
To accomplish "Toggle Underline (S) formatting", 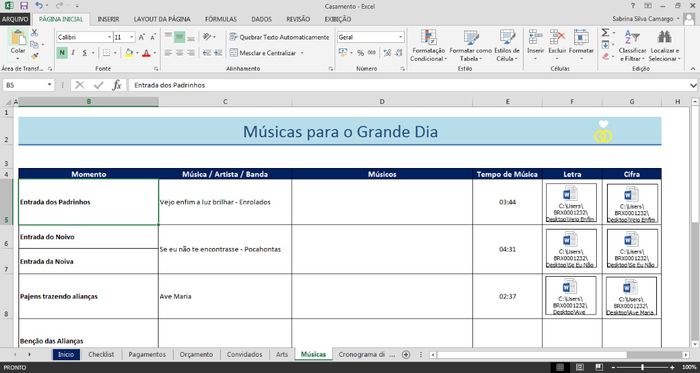I will (84, 53).
